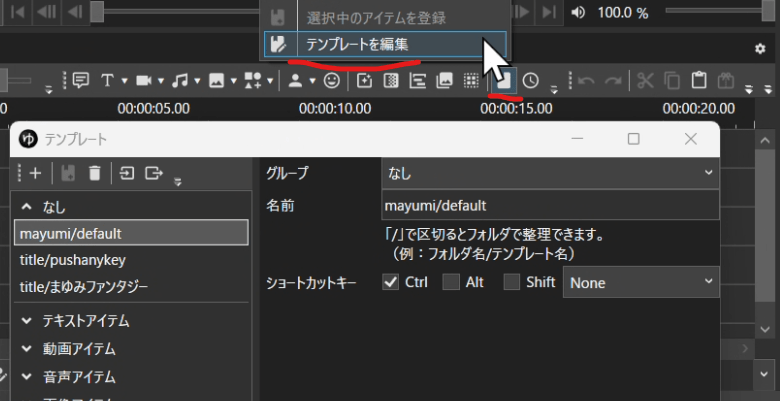780x401 pixels.
Task: Add a video item with camera icon
Action: point(144,80)
